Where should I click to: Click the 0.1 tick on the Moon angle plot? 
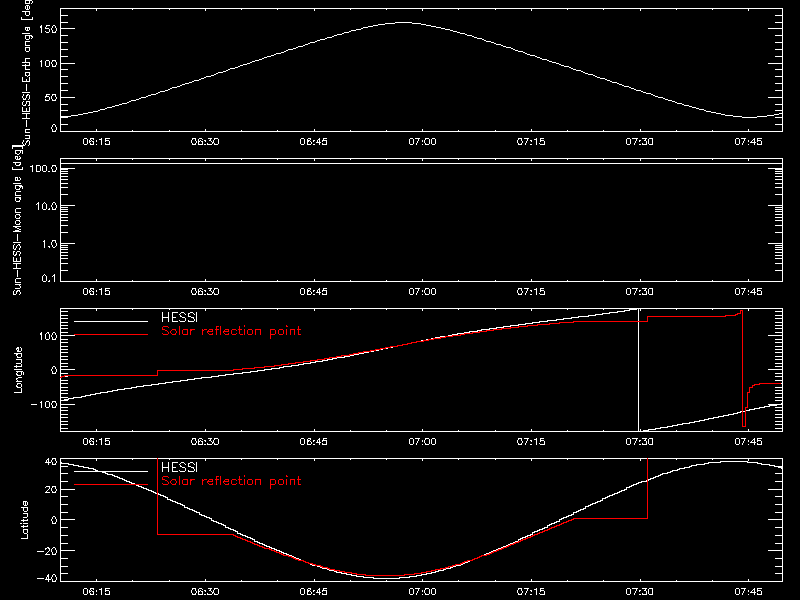(49, 278)
